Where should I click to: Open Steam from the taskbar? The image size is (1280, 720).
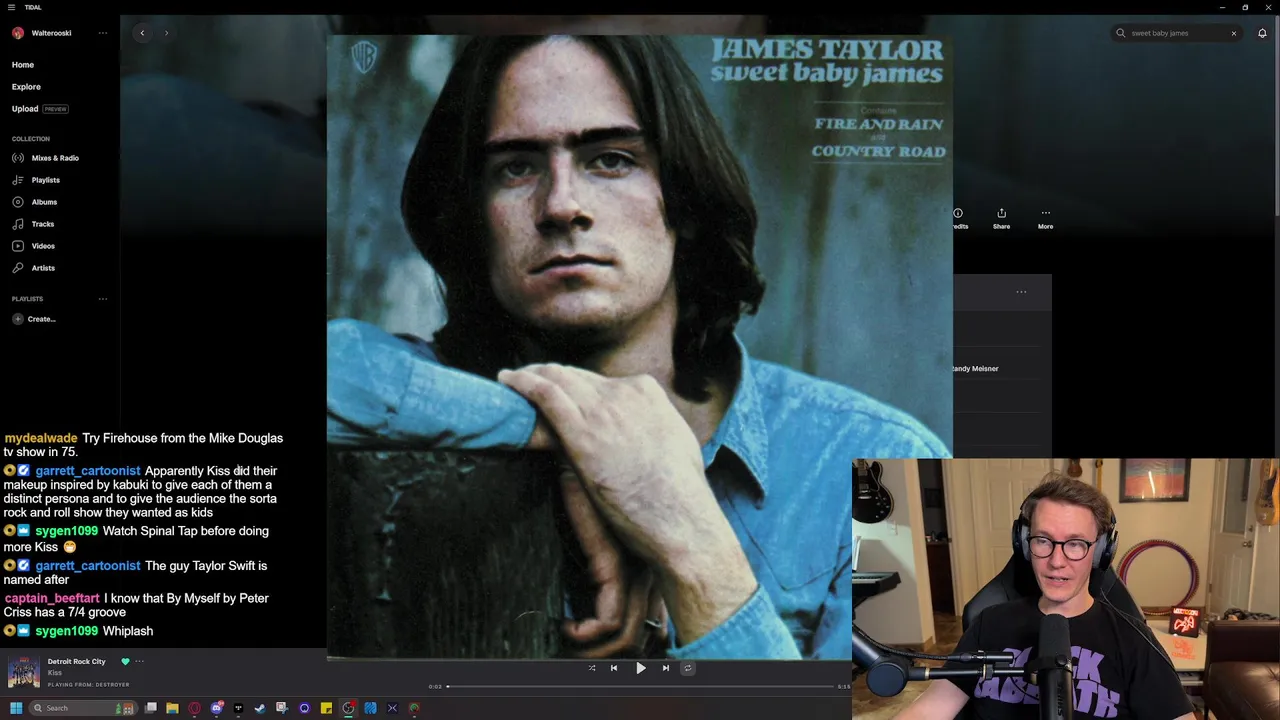pos(260,708)
